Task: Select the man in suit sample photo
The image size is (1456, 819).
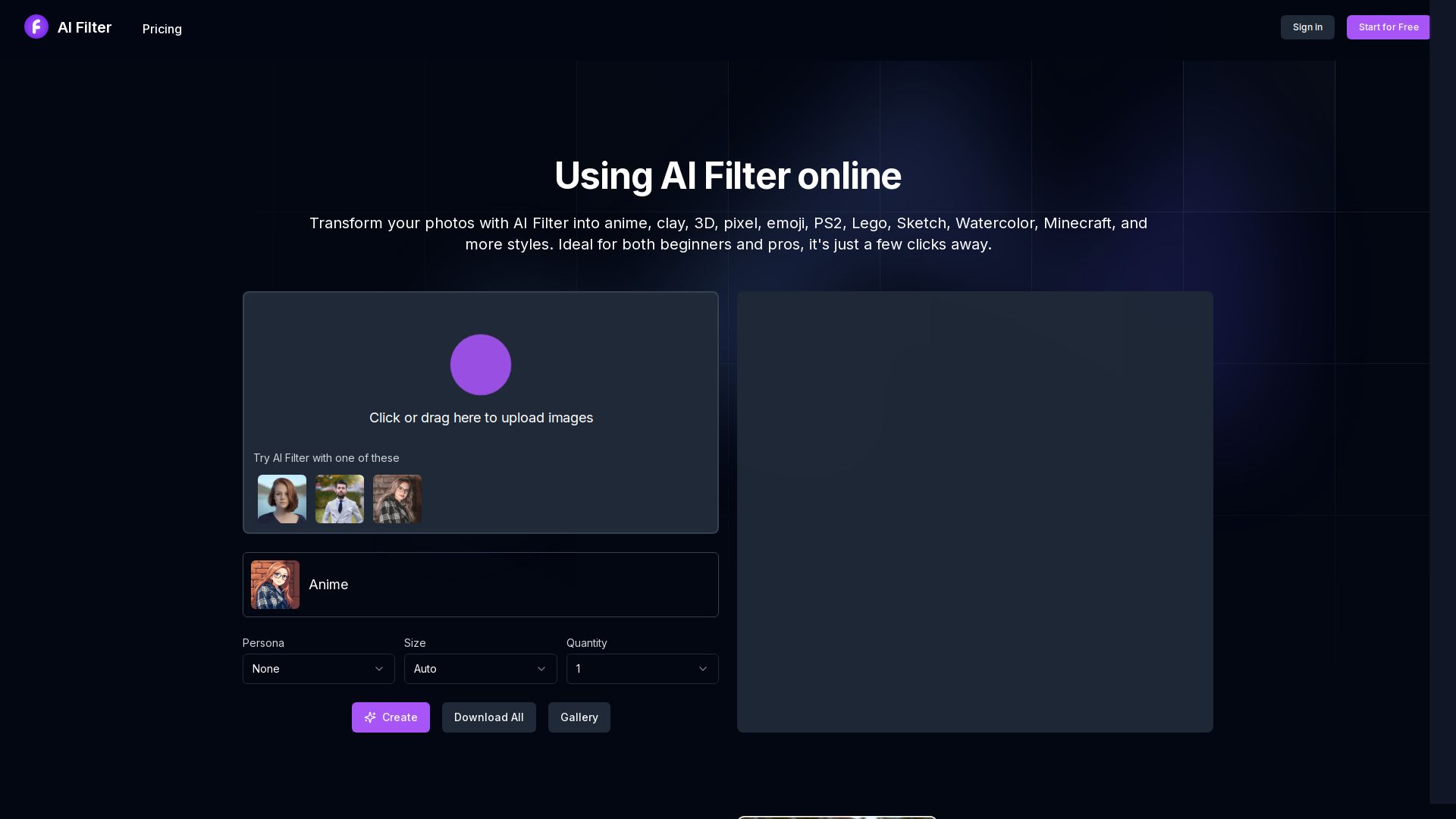Action: point(339,499)
